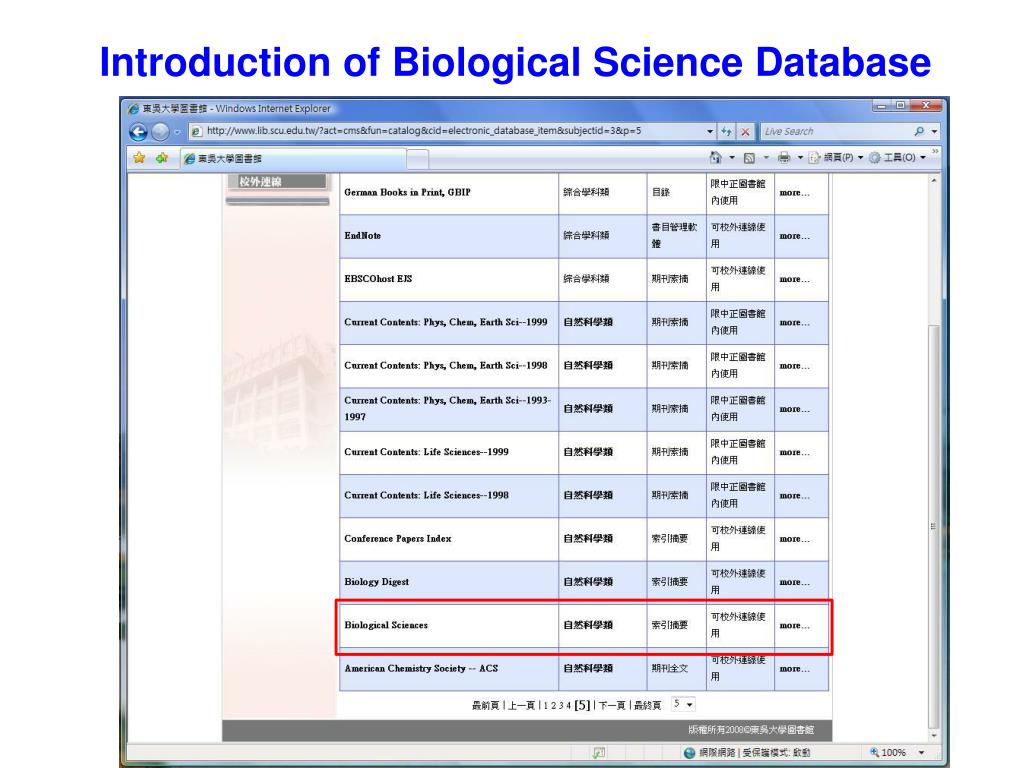Click more... in Conference Papers Index row

pos(794,539)
